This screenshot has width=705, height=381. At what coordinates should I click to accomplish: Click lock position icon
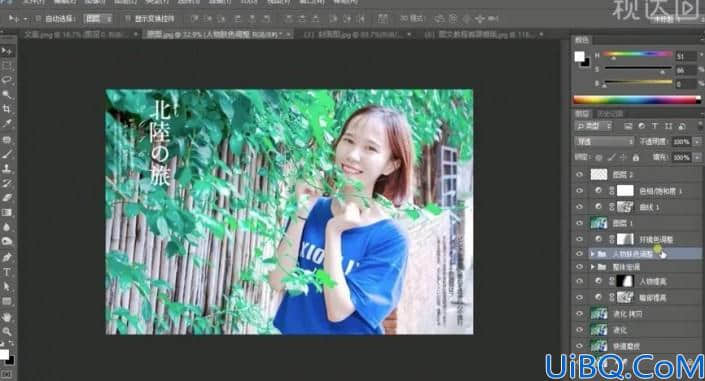tap(623, 157)
